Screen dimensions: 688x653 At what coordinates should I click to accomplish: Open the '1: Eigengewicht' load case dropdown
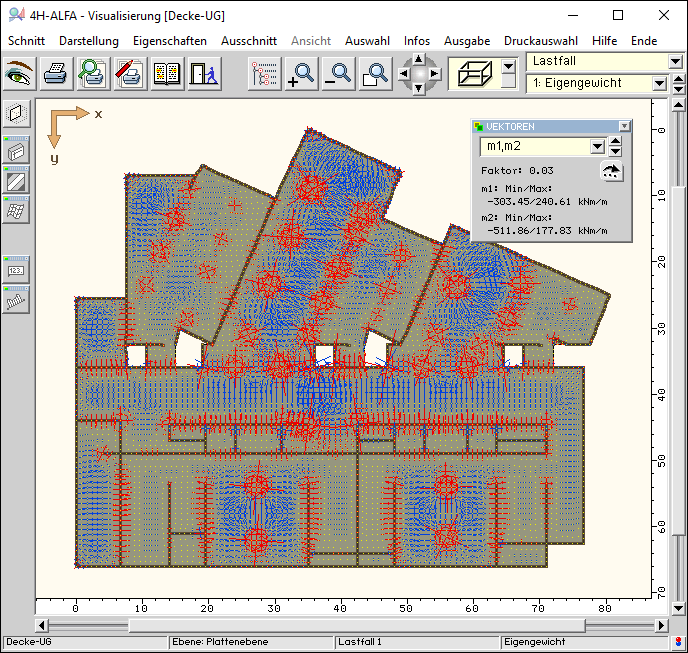659,84
